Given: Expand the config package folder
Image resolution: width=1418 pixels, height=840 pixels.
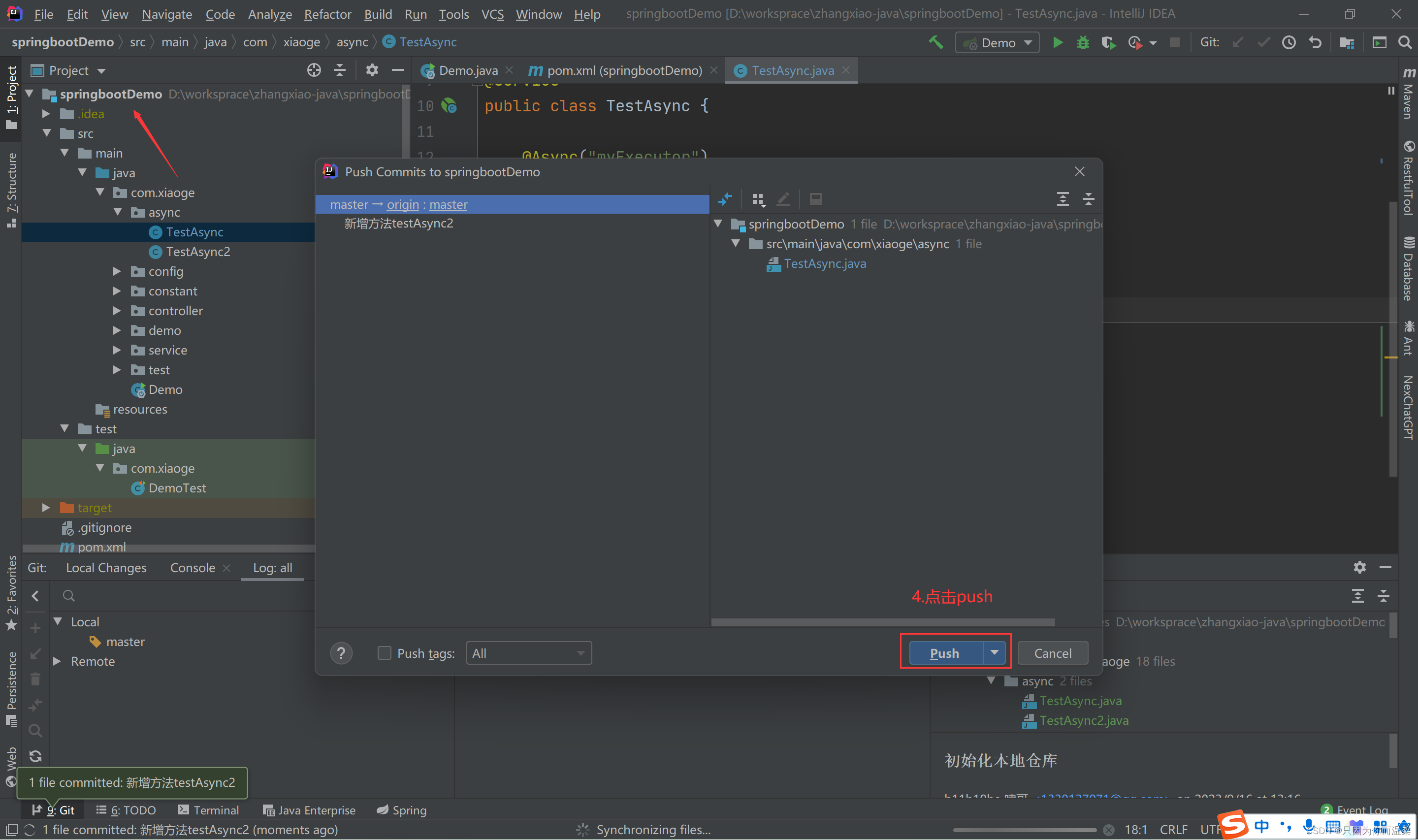Looking at the screenshot, I should [117, 272].
